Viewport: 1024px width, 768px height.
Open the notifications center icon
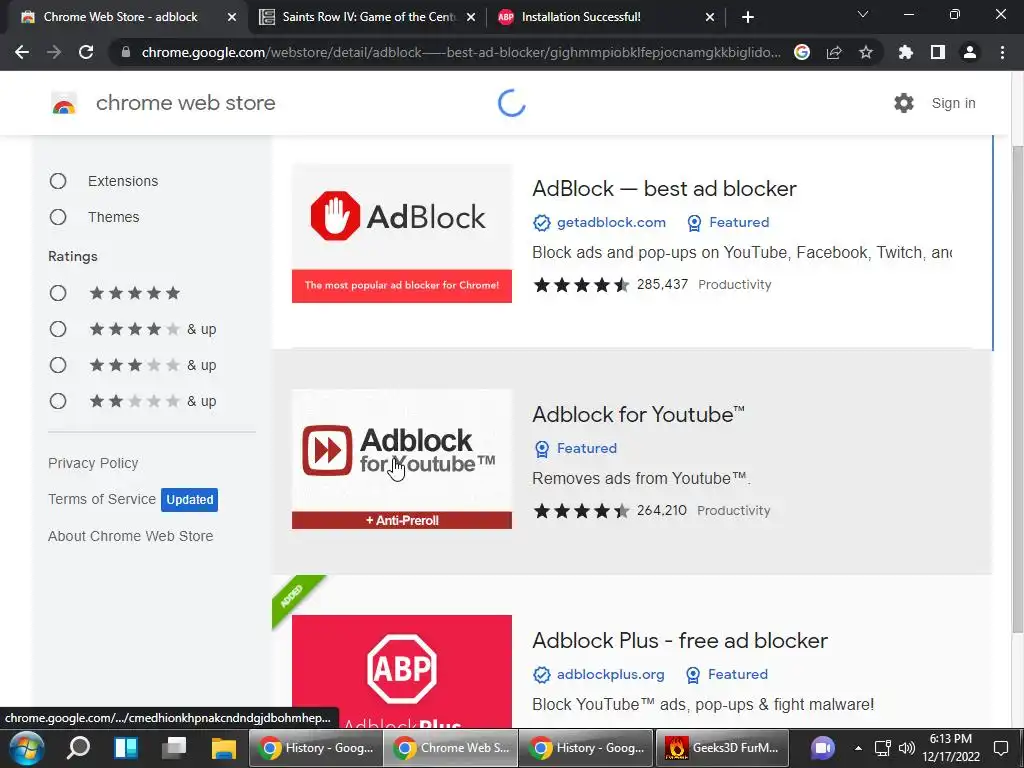click(x=1001, y=748)
